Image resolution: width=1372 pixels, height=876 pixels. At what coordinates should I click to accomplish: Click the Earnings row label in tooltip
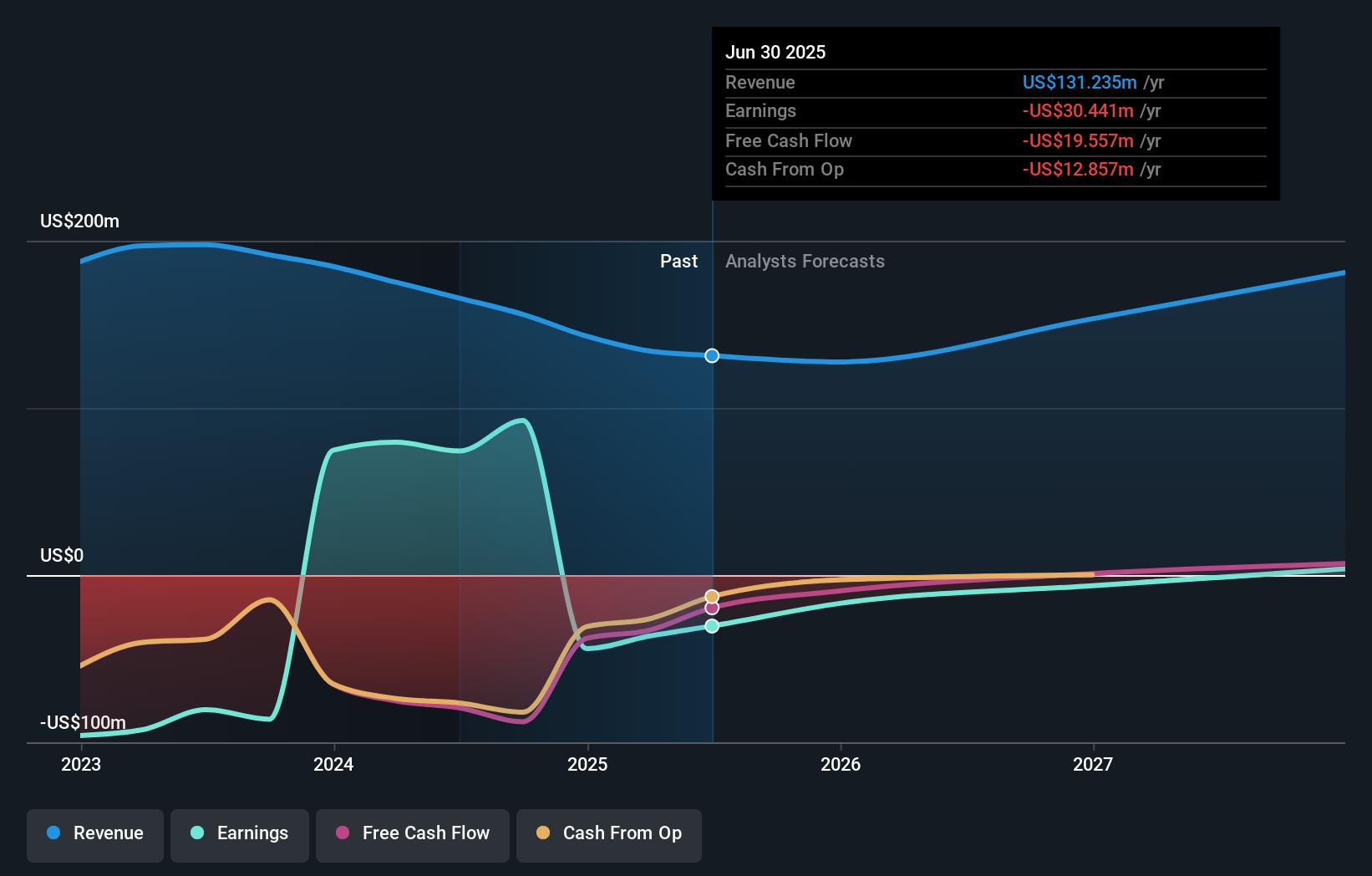click(760, 111)
